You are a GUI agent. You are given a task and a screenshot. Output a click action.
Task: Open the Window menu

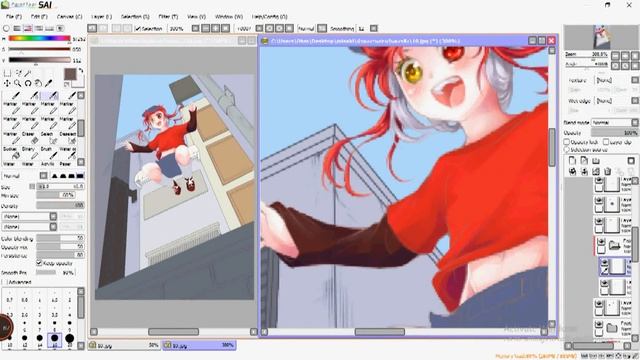point(229,17)
